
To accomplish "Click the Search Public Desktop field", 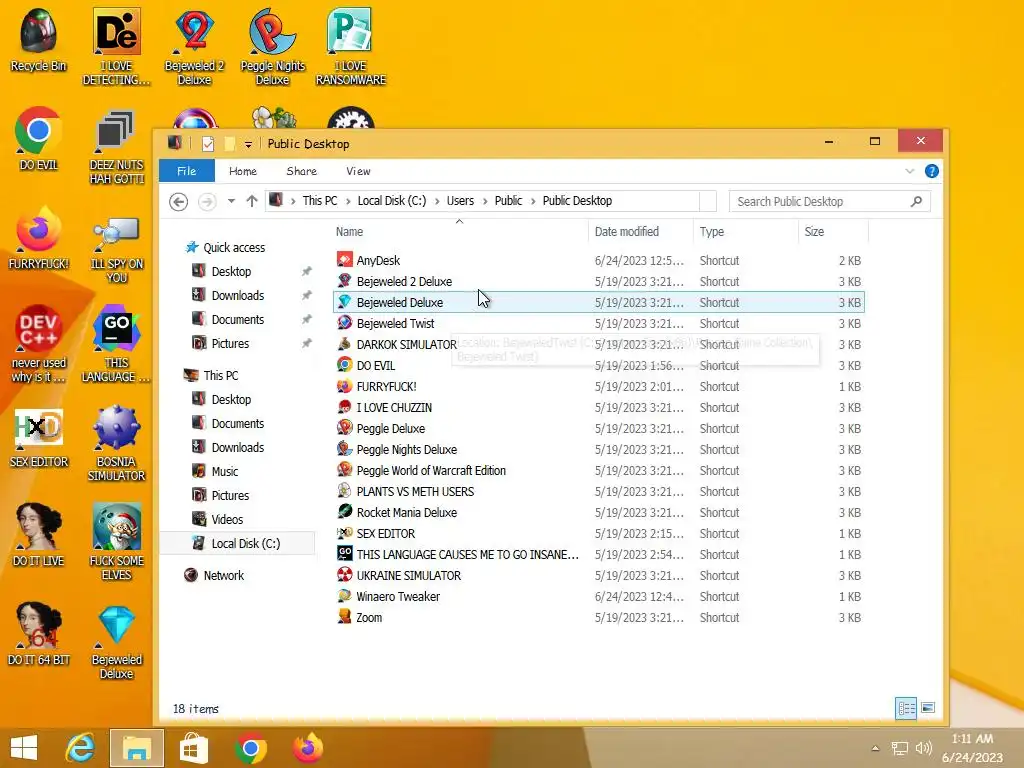I will tap(829, 201).
